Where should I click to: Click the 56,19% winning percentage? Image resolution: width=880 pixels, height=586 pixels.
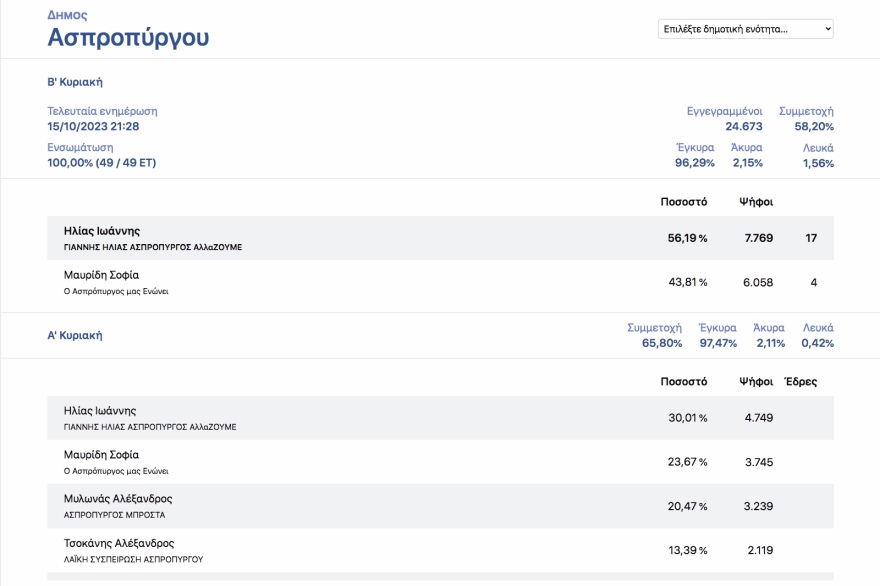tap(687, 238)
